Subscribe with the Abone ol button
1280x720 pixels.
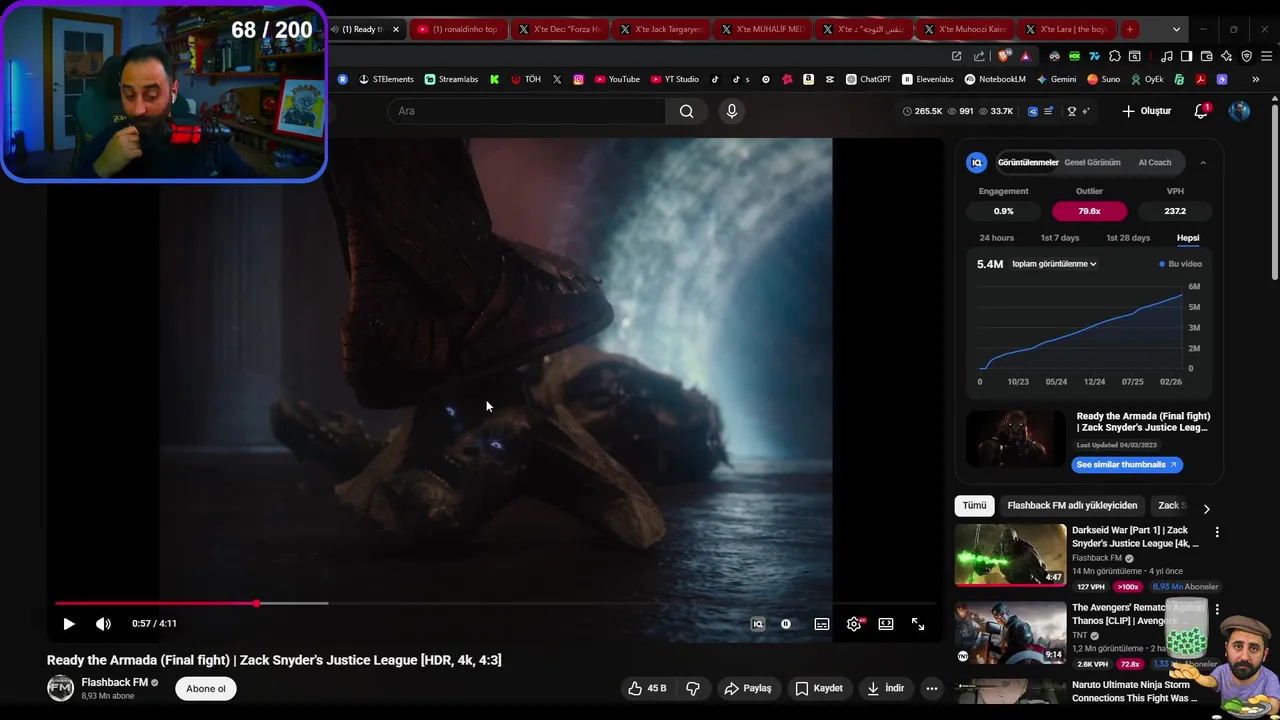206,688
